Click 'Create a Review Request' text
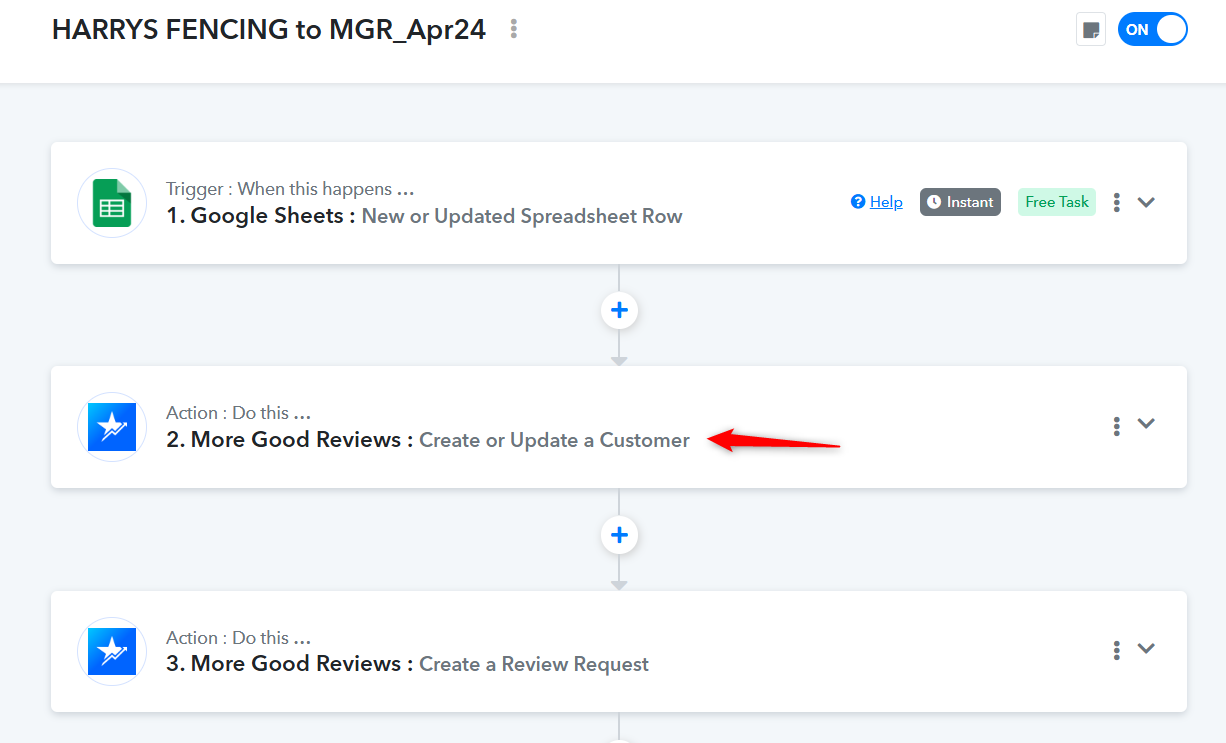Viewport: 1226px width, 743px height. point(534,664)
